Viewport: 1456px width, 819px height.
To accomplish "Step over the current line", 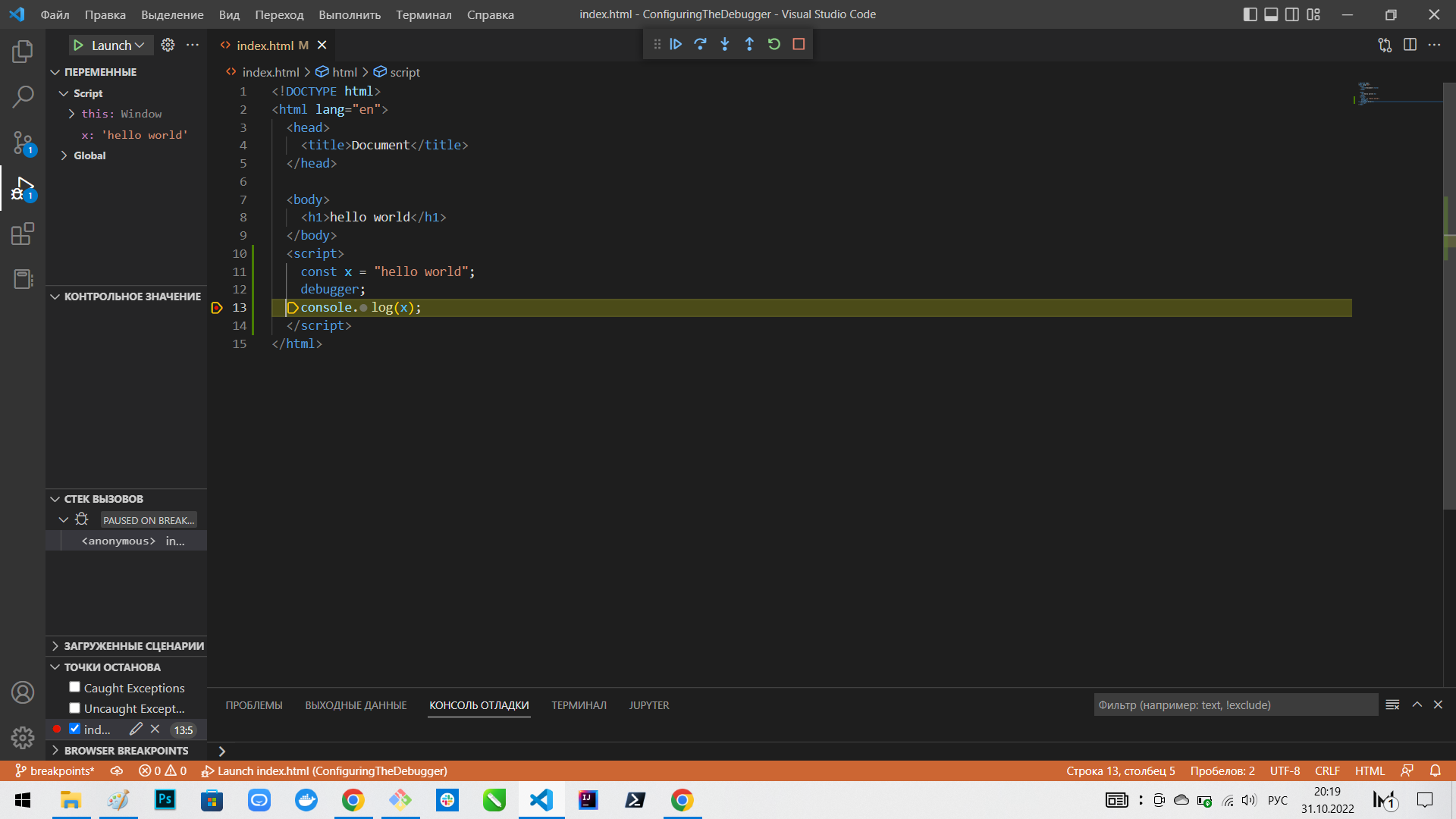I will pyautogui.click(x=700, y=44).
